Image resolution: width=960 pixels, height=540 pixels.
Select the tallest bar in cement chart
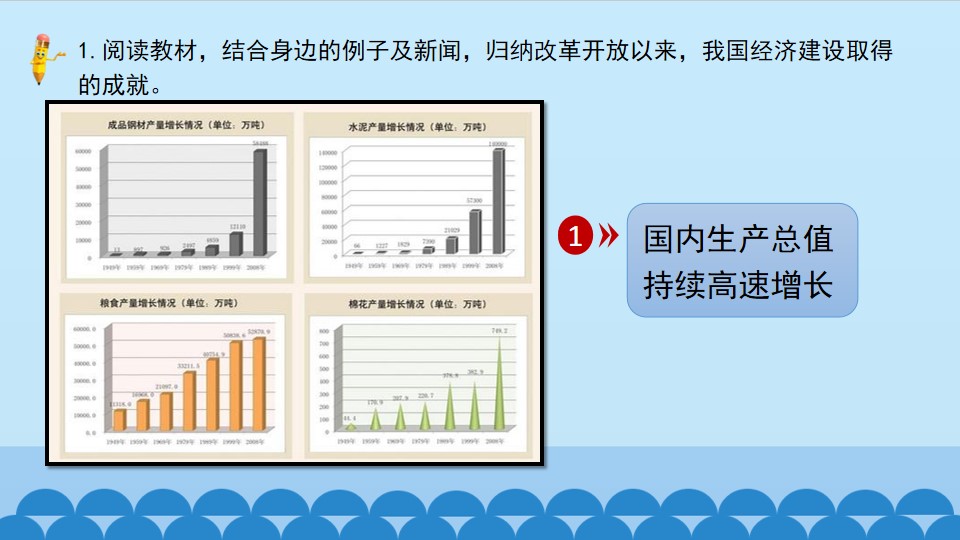(499, 201)
